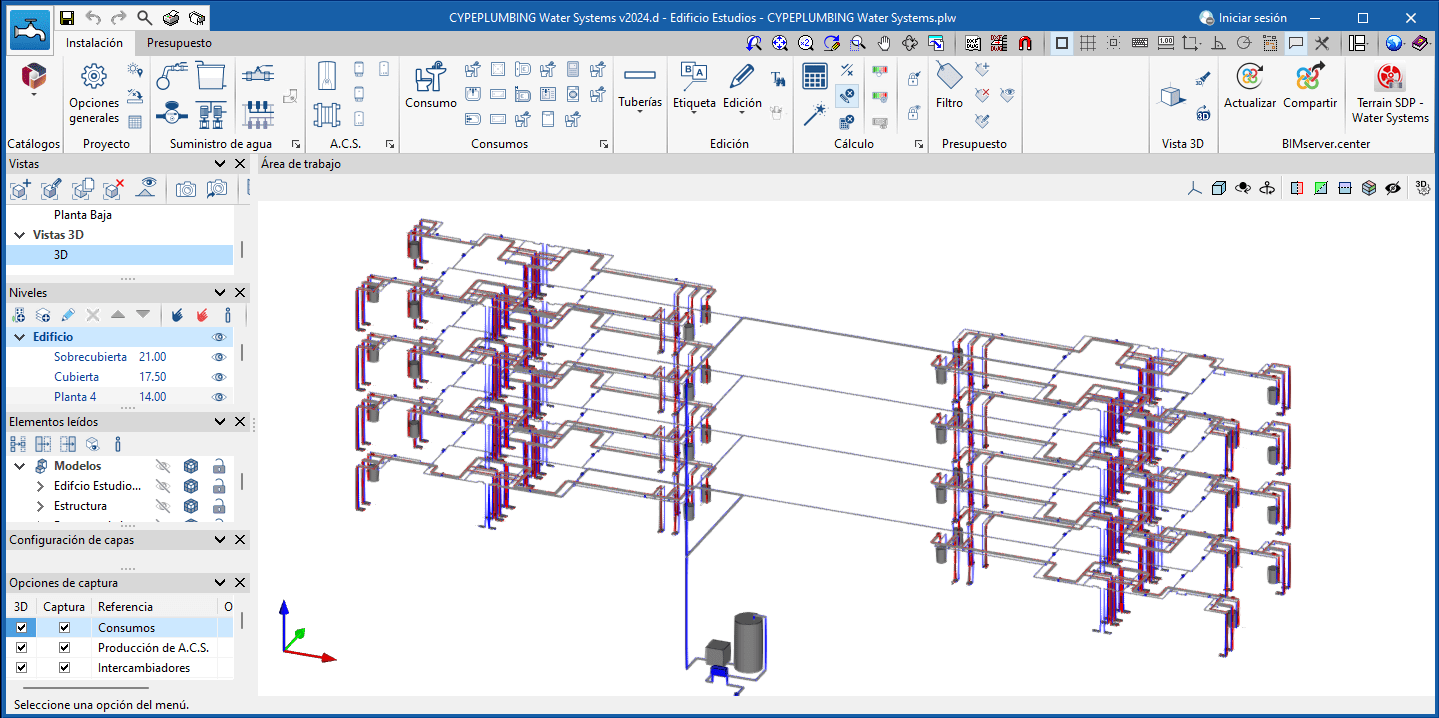The width and height of the screenshot is (1439, 718).
Task: Click the Filtro budget icon
Action: (949, 85)
